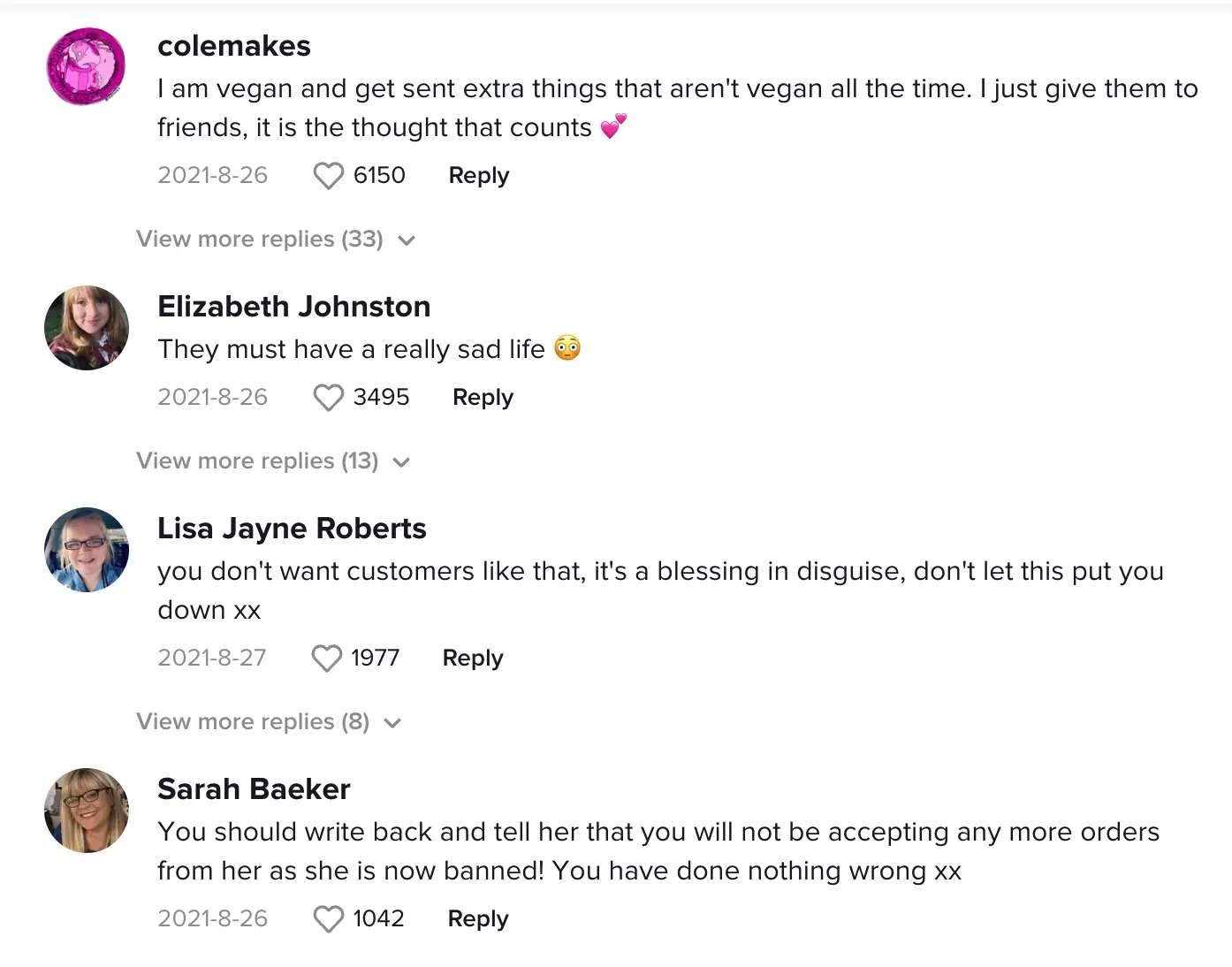1232x967 pixels.
Task: View Lisa Jayne Roberts' avatar
Action: click(86, 550)
